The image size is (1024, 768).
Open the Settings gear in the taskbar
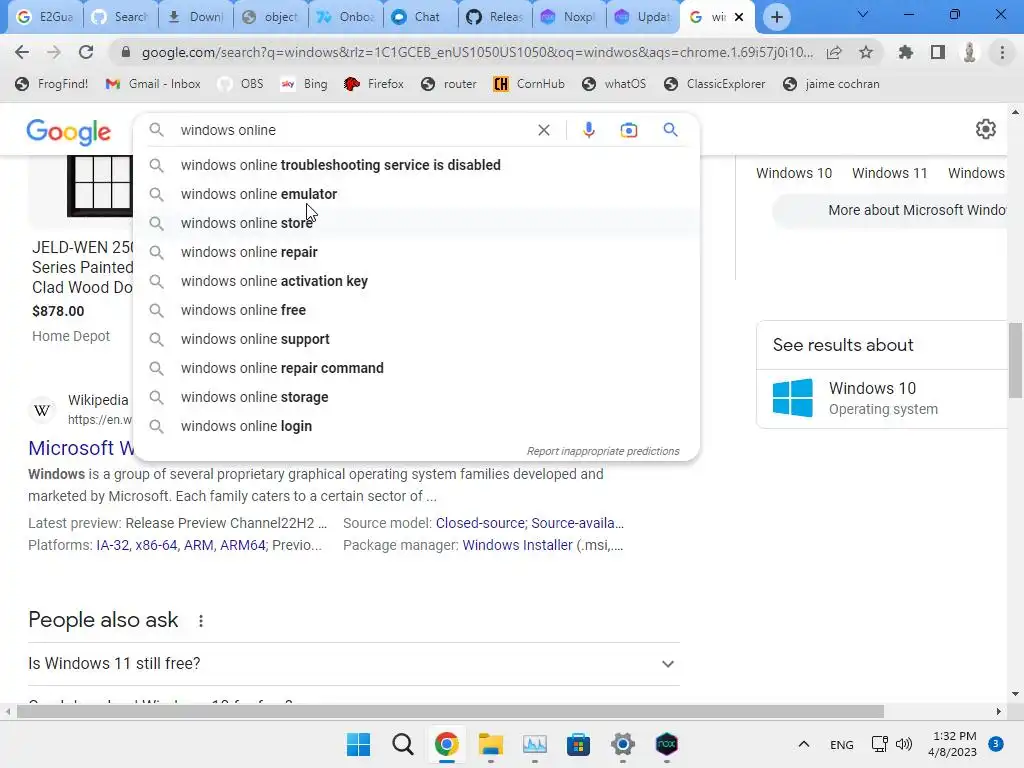pyautogui.click(x=622, y=744)
